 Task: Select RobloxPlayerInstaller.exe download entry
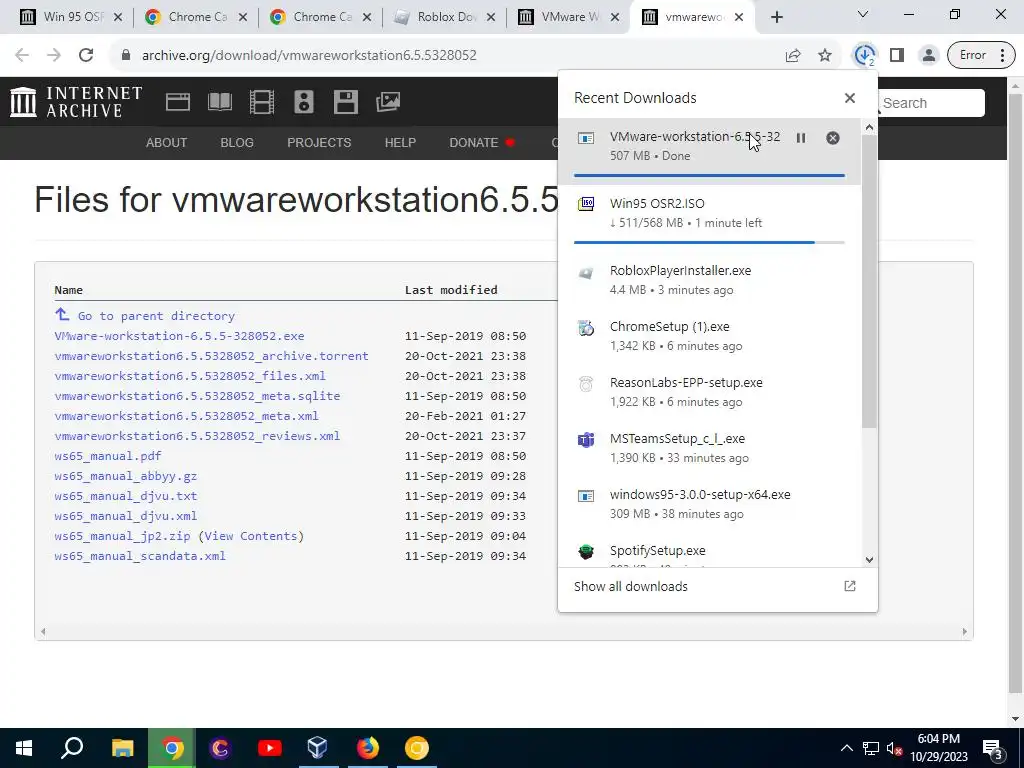pyautogui.click(x=709, y=280)
